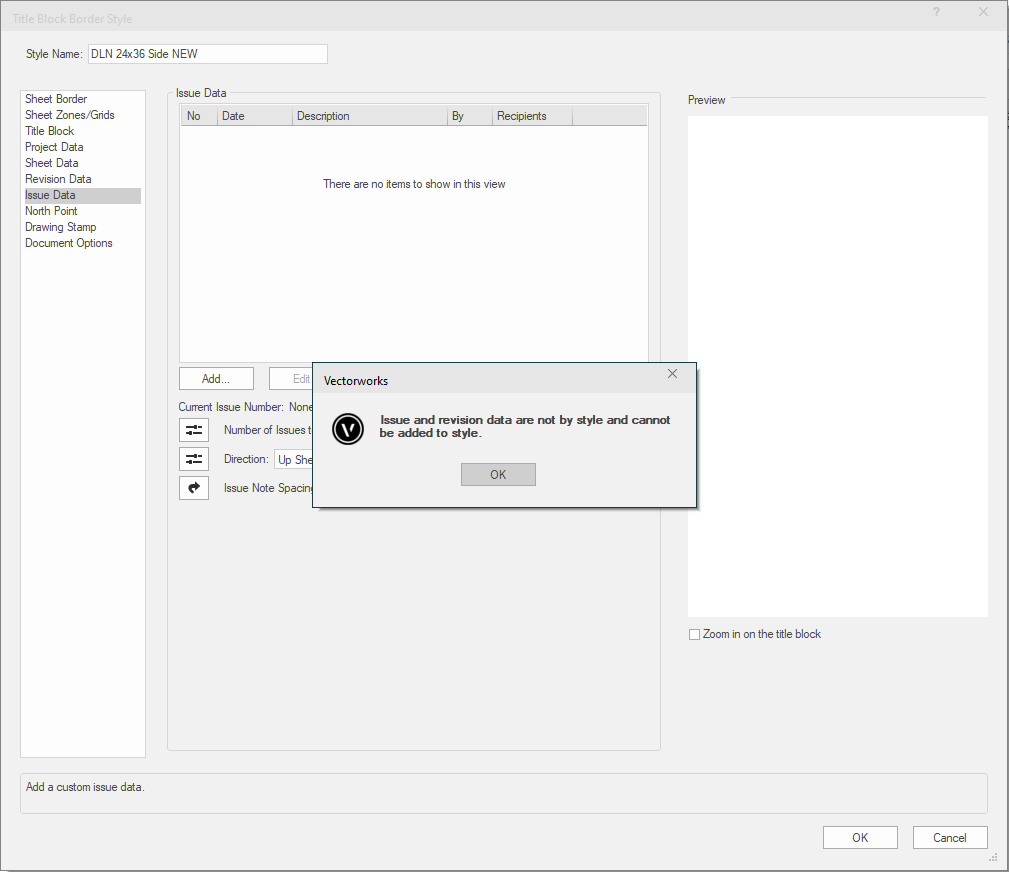Click the arrow icon beside Issue Note Spacing
The height and width of the screenshot is (872, 1009).
tap(193, 487)
